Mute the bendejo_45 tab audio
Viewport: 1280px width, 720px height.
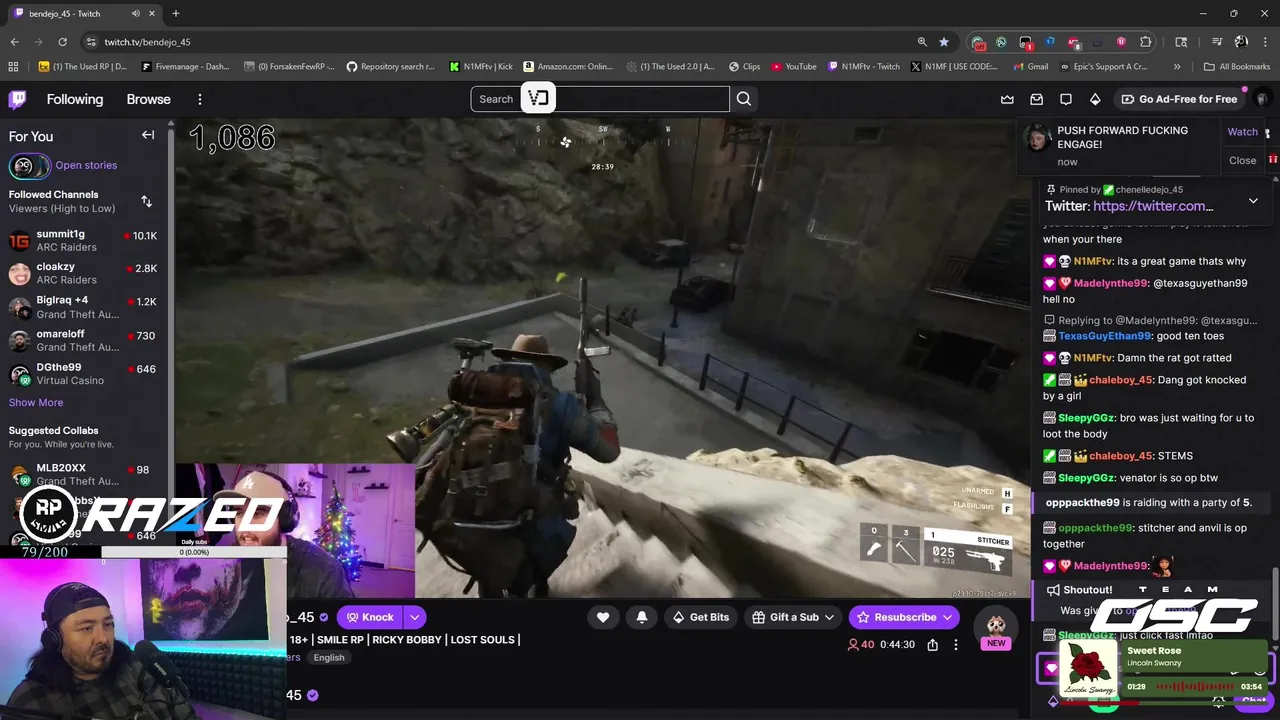(136, 13)
